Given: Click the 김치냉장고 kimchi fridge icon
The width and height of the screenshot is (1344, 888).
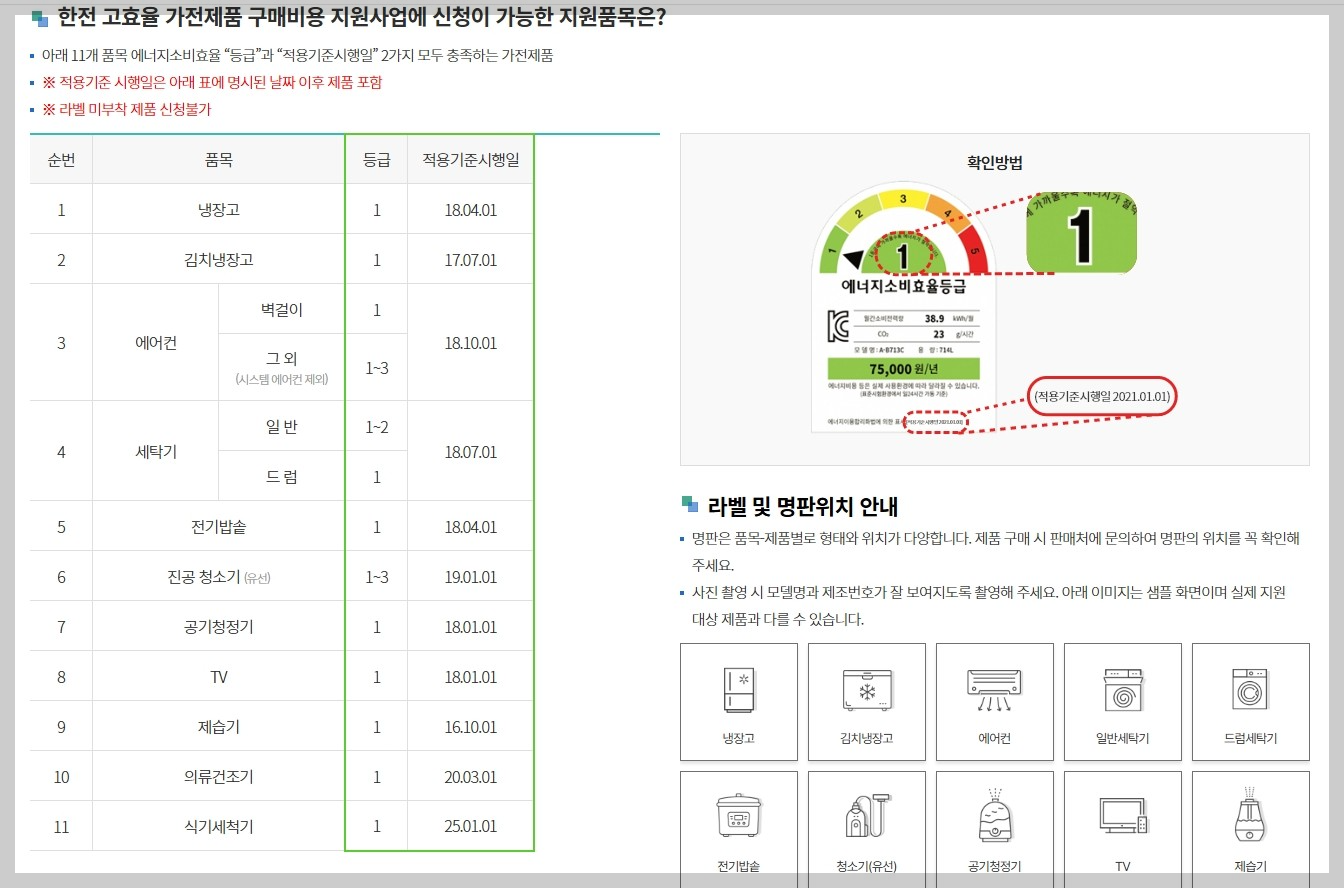Looking at the screenshot, I should pyautogui.click(x=866, y=700).
